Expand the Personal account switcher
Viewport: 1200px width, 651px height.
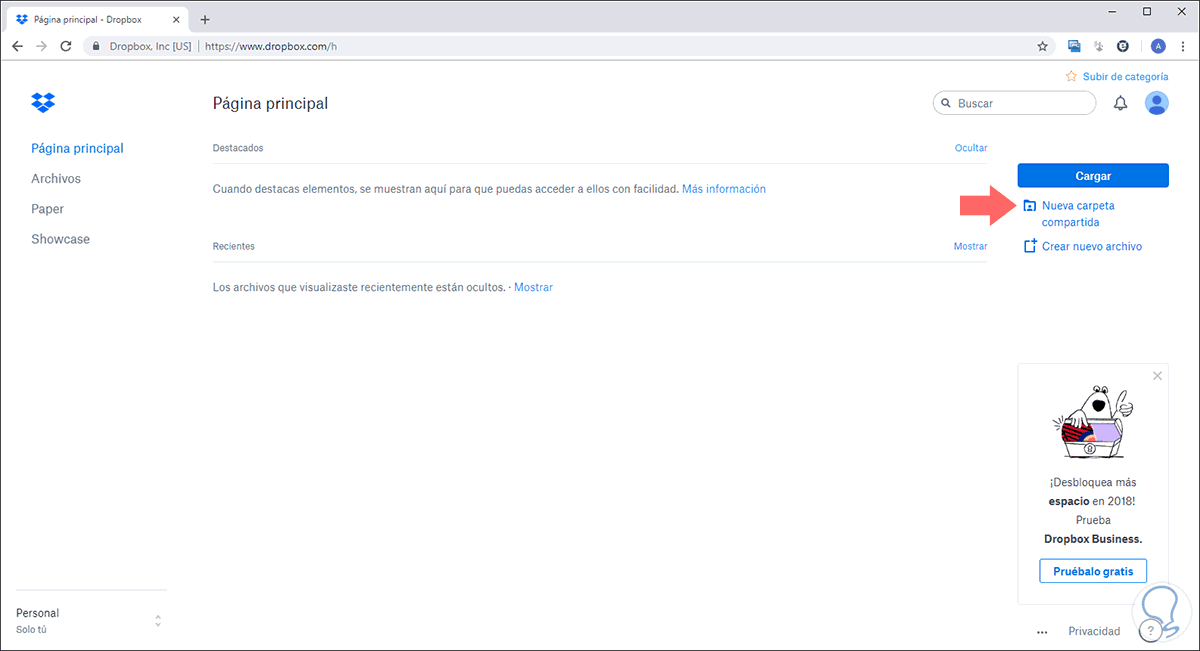(158, 621)
